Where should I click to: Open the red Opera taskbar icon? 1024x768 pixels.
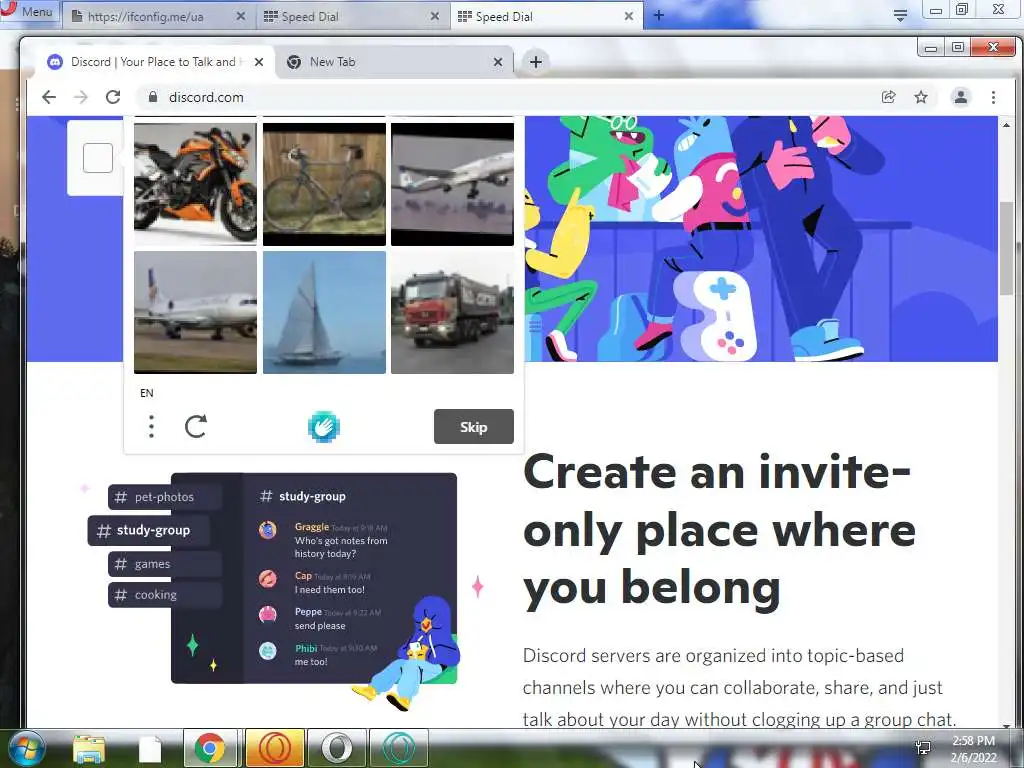[x=274, y=748]
